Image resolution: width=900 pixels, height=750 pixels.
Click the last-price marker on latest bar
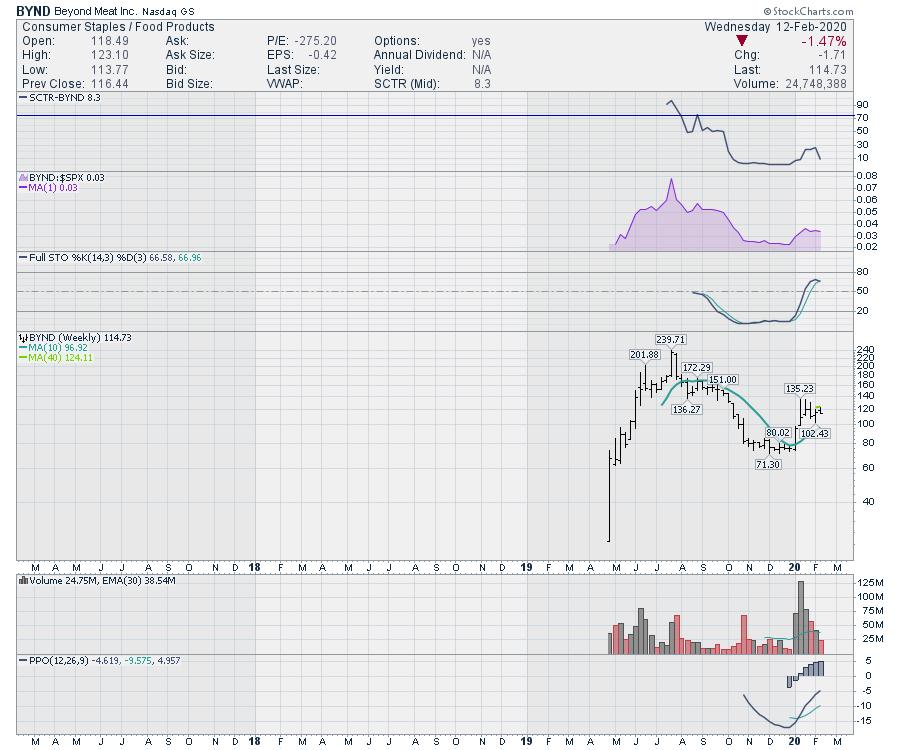click(x=819, y=409)
